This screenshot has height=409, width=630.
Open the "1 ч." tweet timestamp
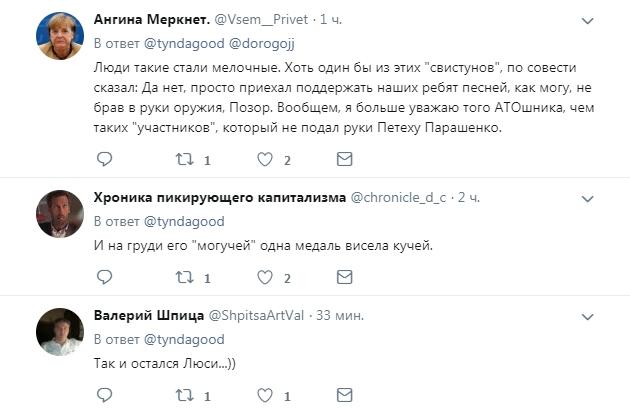coord(330,19)
